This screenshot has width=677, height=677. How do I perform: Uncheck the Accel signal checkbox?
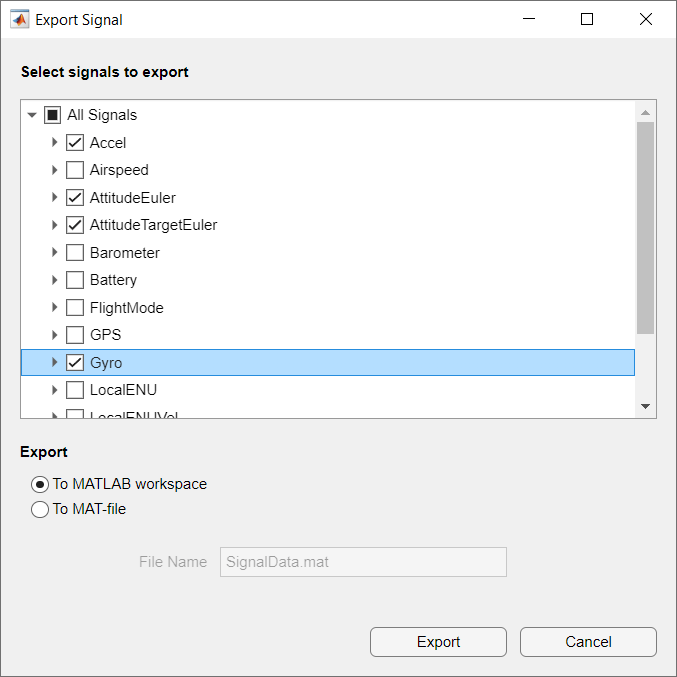click(75, 143)
